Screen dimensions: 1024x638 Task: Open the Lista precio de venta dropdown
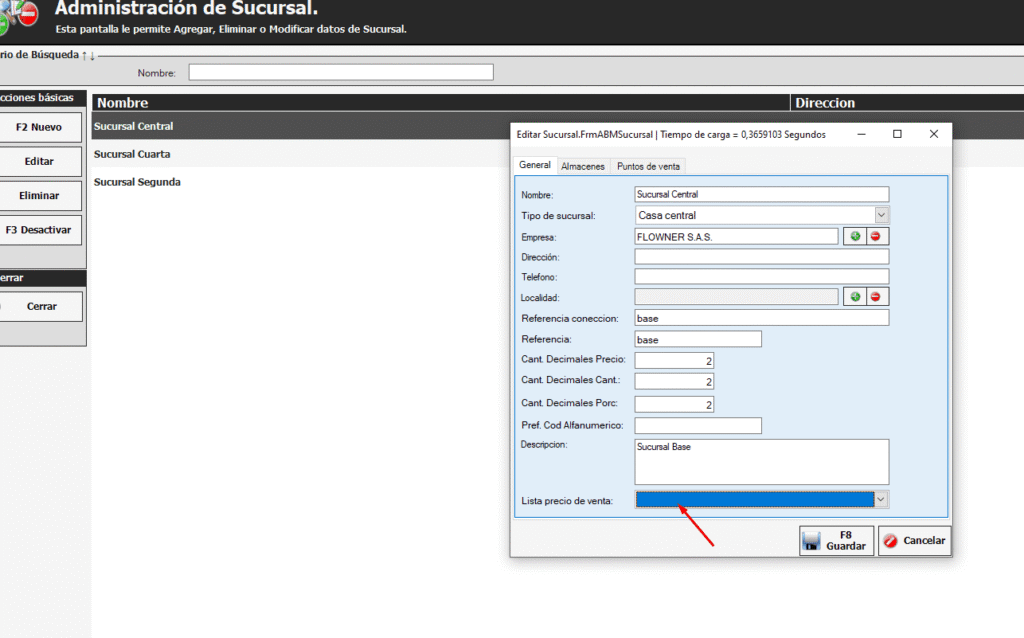(881, 499)
